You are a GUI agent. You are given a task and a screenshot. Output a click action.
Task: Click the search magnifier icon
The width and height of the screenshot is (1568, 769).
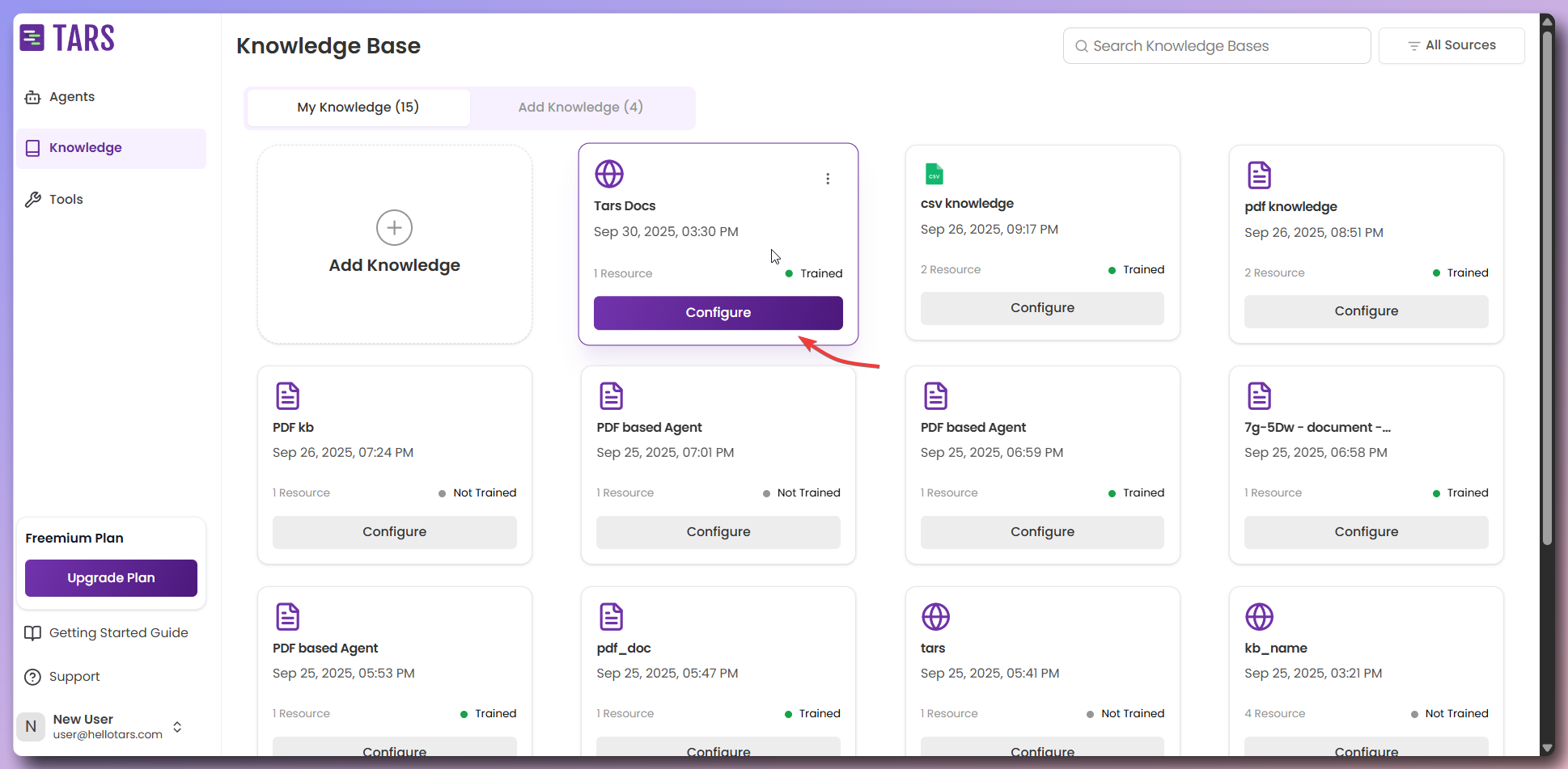tap(1081, 46)
